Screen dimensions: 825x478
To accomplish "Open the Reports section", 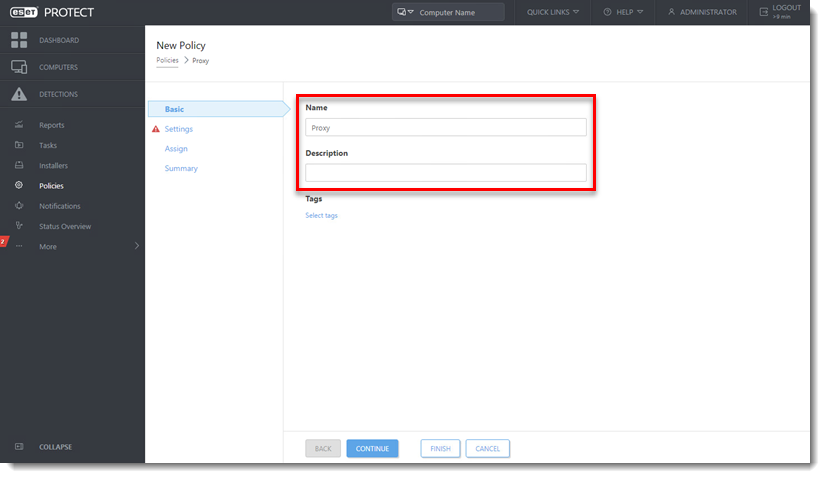I will [x=52, y=125].
